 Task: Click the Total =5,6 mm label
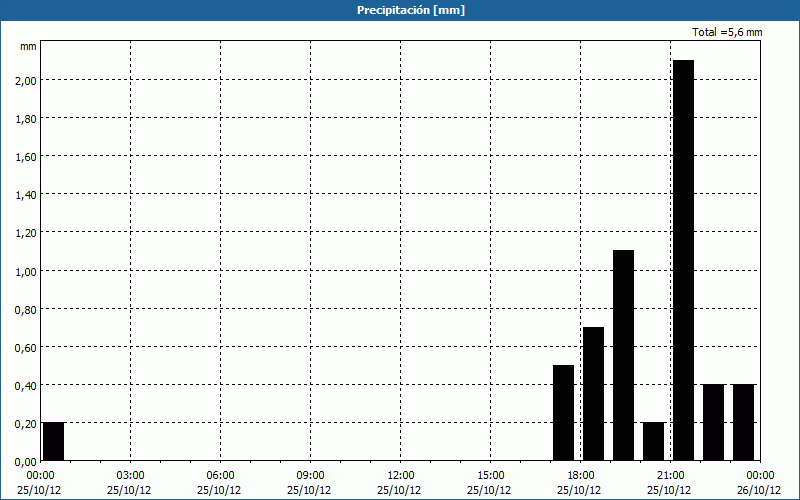coord(727,32)
